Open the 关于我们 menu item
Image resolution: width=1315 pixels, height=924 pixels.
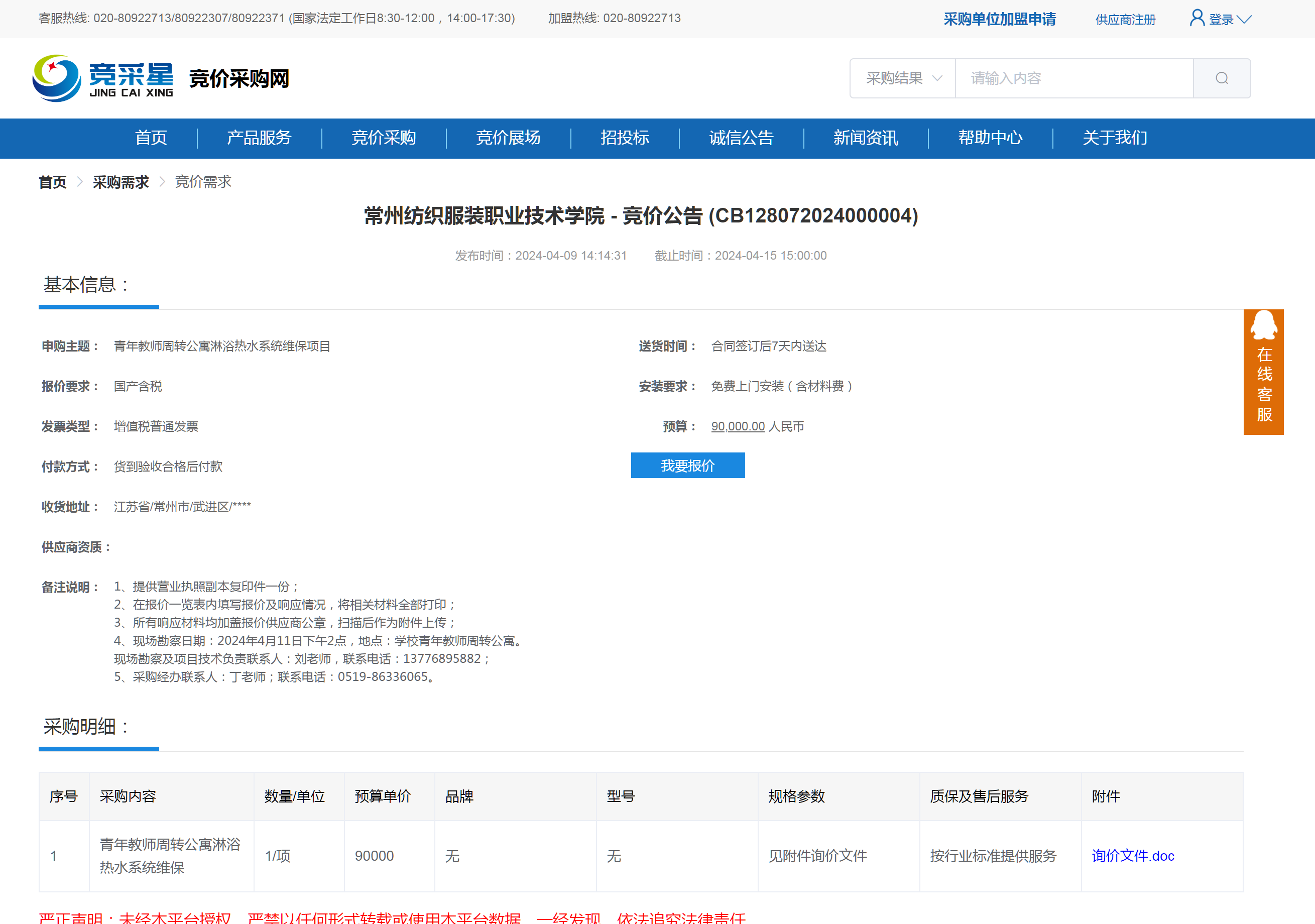tap(1115, 138)
